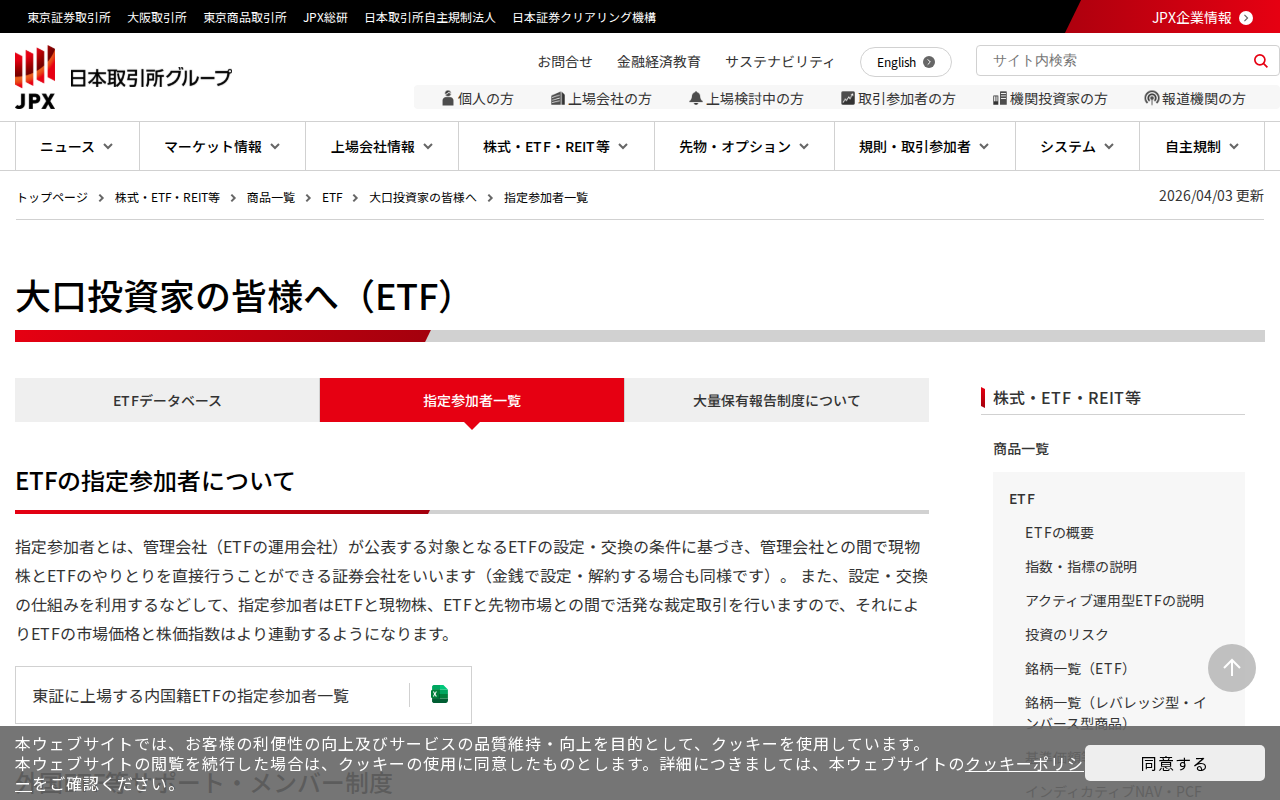Open アクティブ運用型ETFの説明 in the sidebar
This screenshot has width=1280, height=800.
tap(1115, 601)
